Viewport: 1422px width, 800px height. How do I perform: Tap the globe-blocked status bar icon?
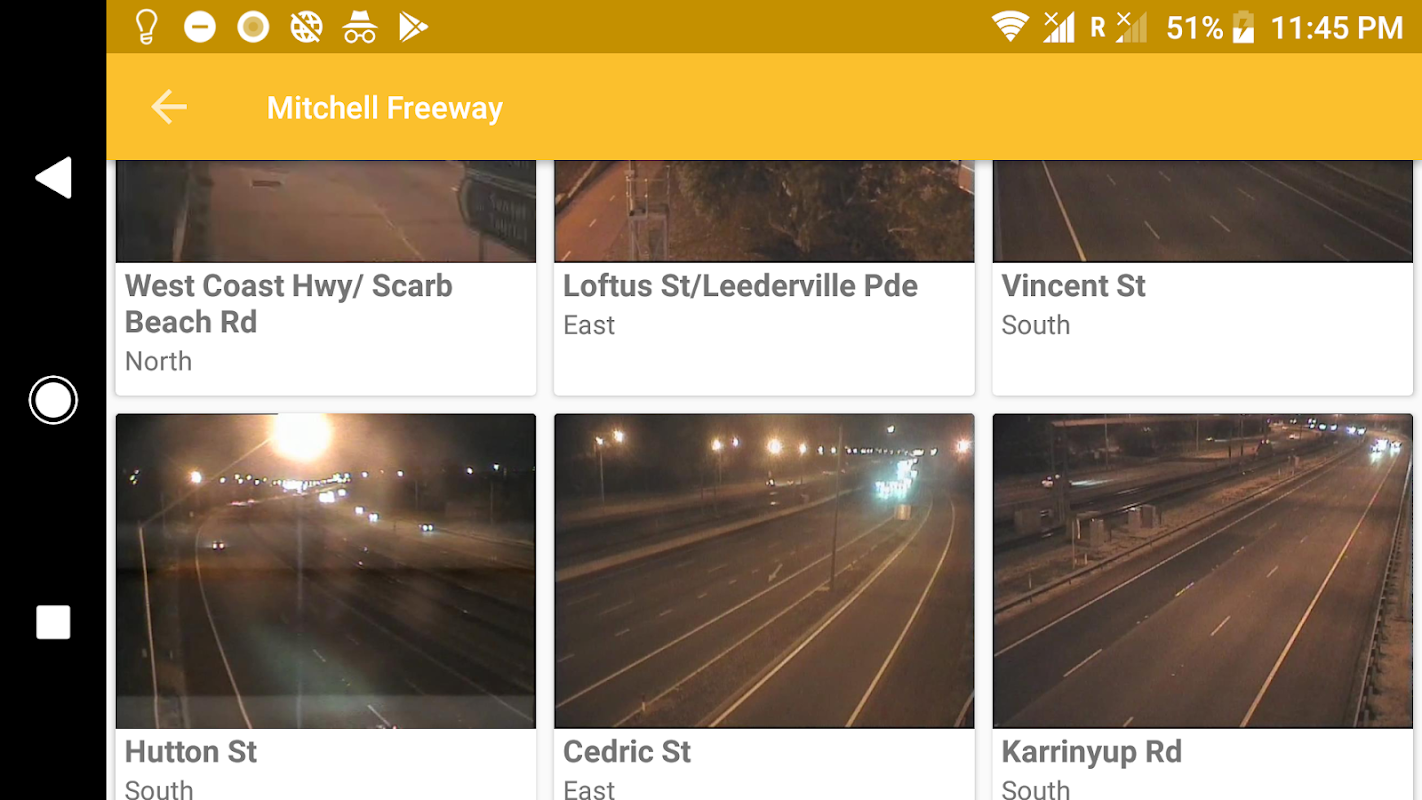point(306,27)
